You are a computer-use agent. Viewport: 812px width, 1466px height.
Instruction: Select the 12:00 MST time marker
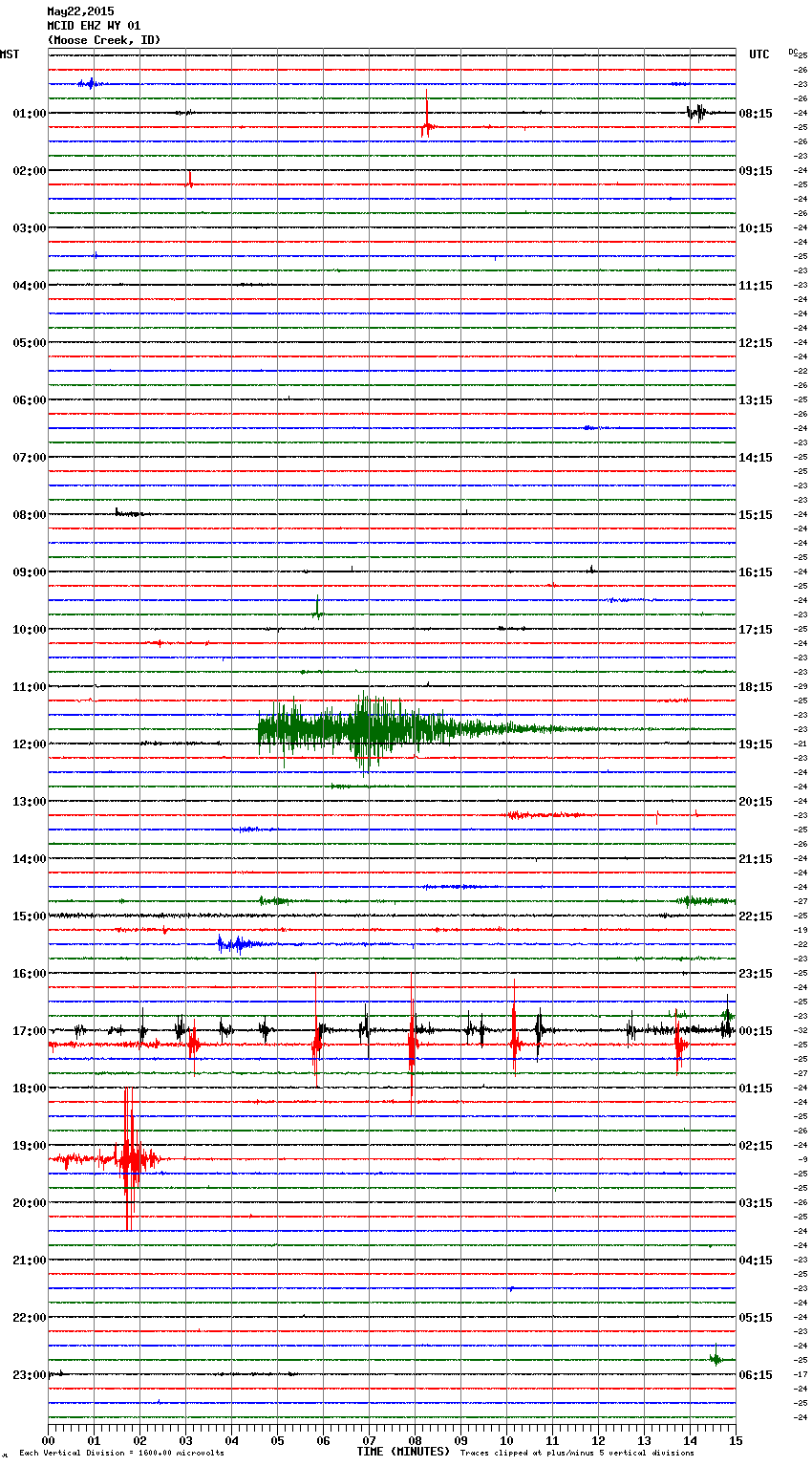(29, 744)
